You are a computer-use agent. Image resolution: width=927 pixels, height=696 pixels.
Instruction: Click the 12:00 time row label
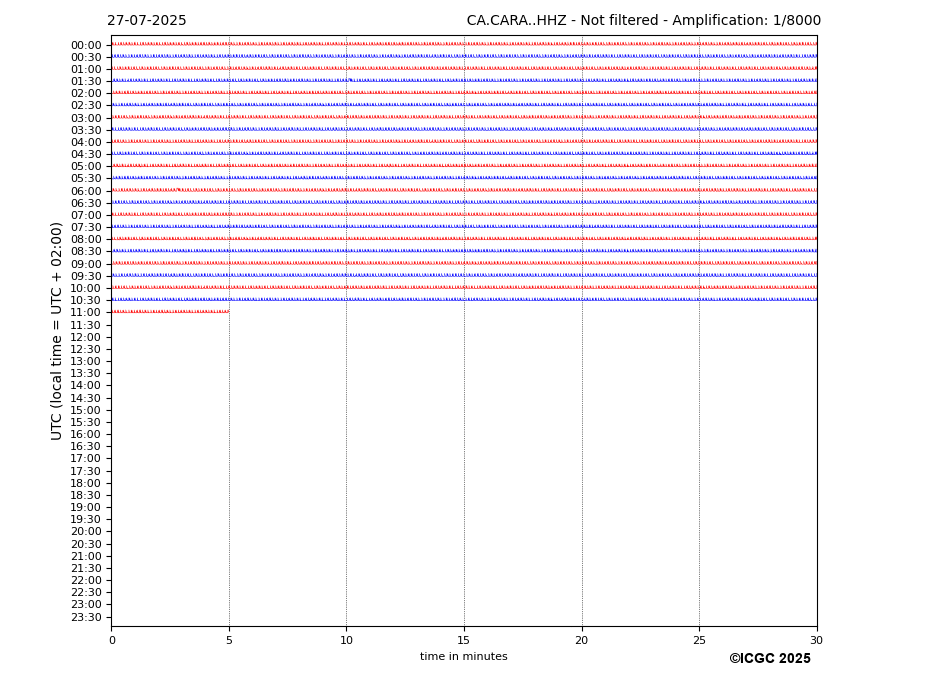tap(86, 338)
